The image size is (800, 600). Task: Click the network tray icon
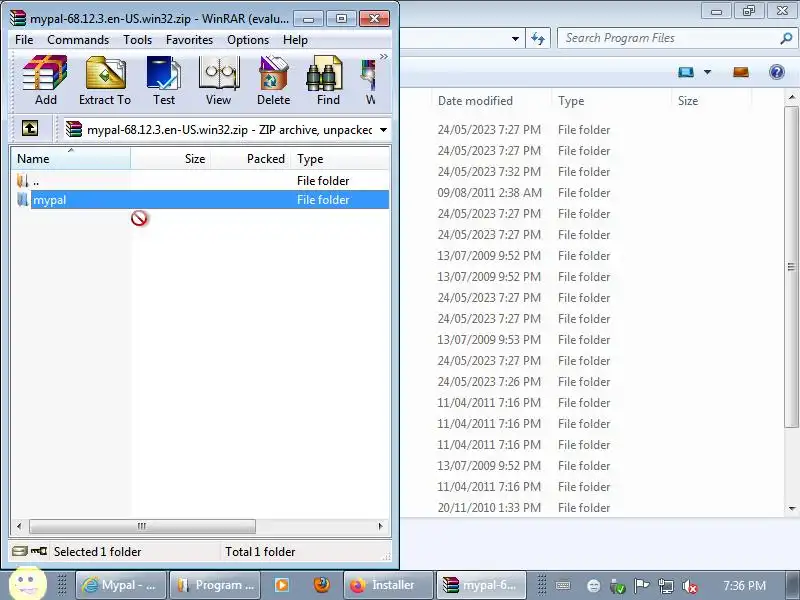tap(665, 586)
